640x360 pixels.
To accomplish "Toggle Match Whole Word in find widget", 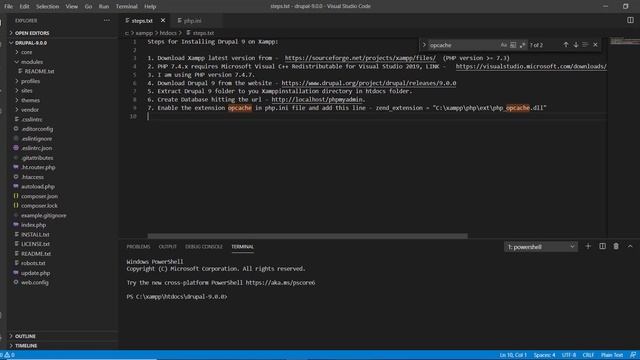I will [513, 45].
